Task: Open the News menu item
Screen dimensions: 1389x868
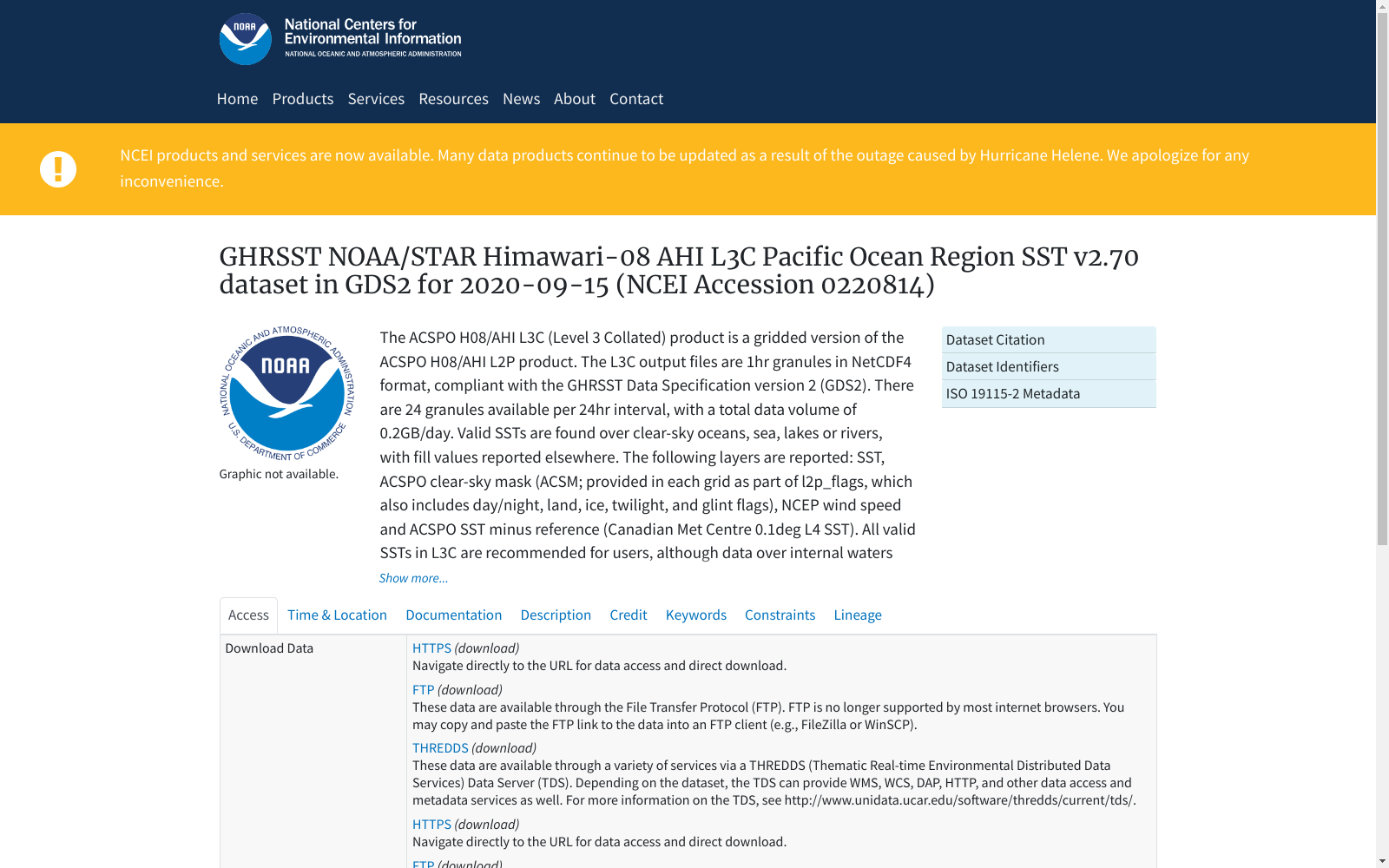Action: (521, 99)
